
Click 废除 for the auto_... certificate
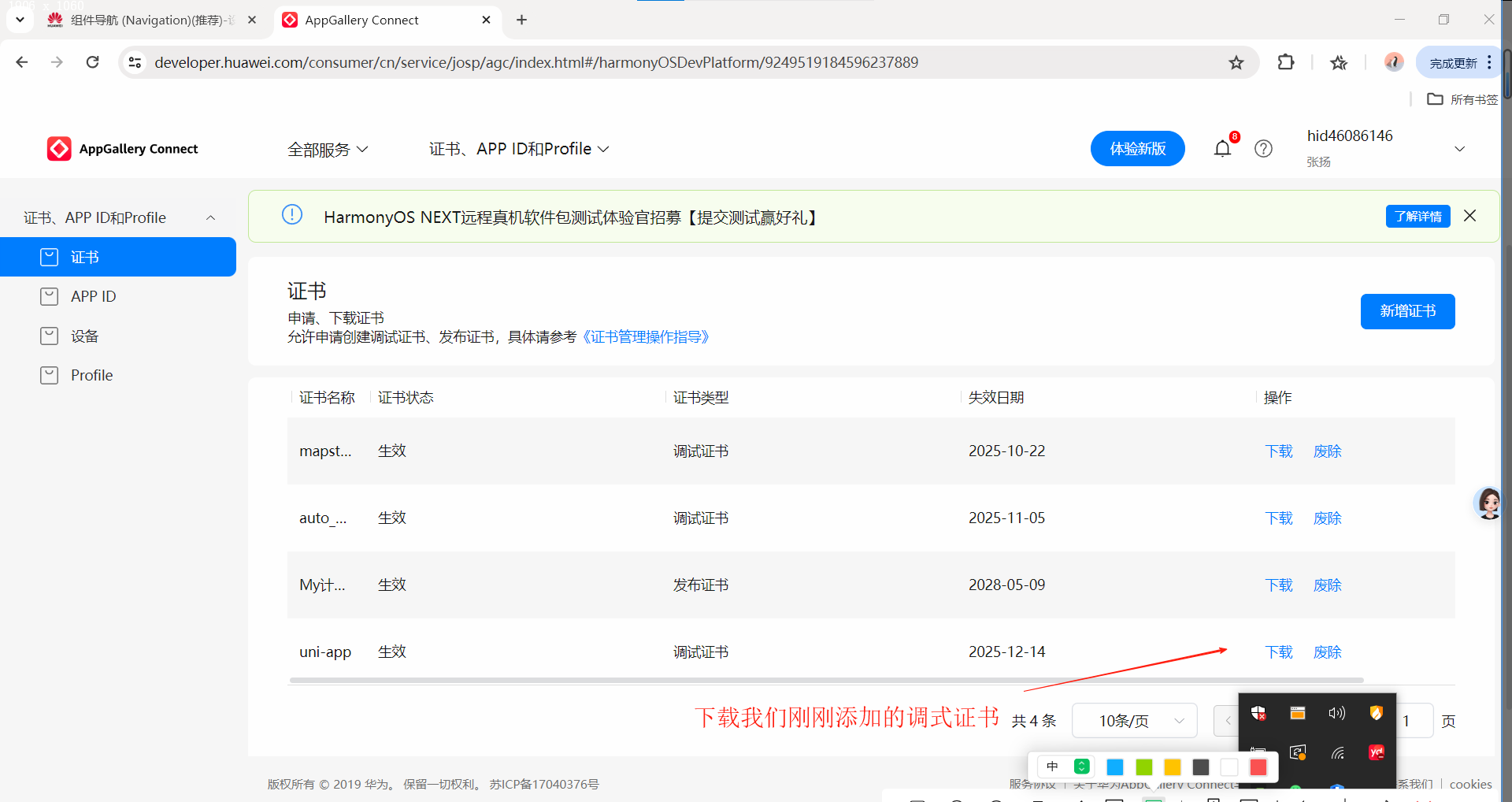click(x=1327, y=518)
